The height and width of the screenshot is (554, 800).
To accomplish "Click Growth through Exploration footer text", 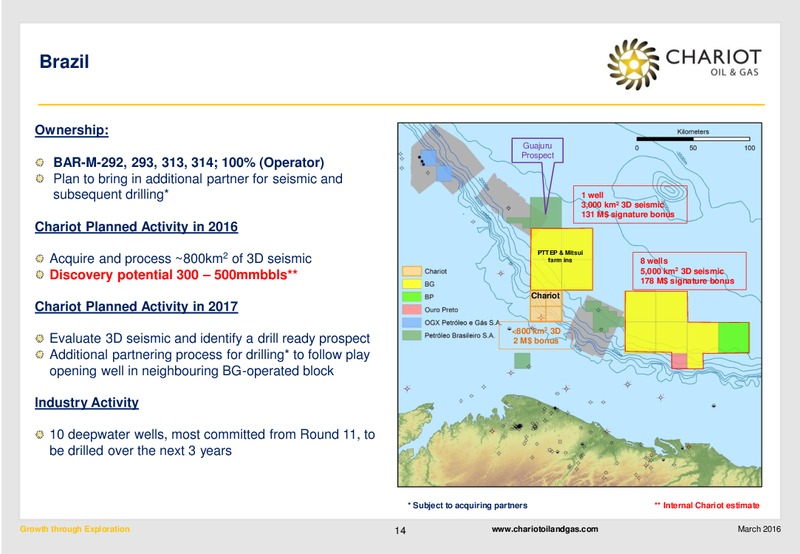I will pos(75,529).
